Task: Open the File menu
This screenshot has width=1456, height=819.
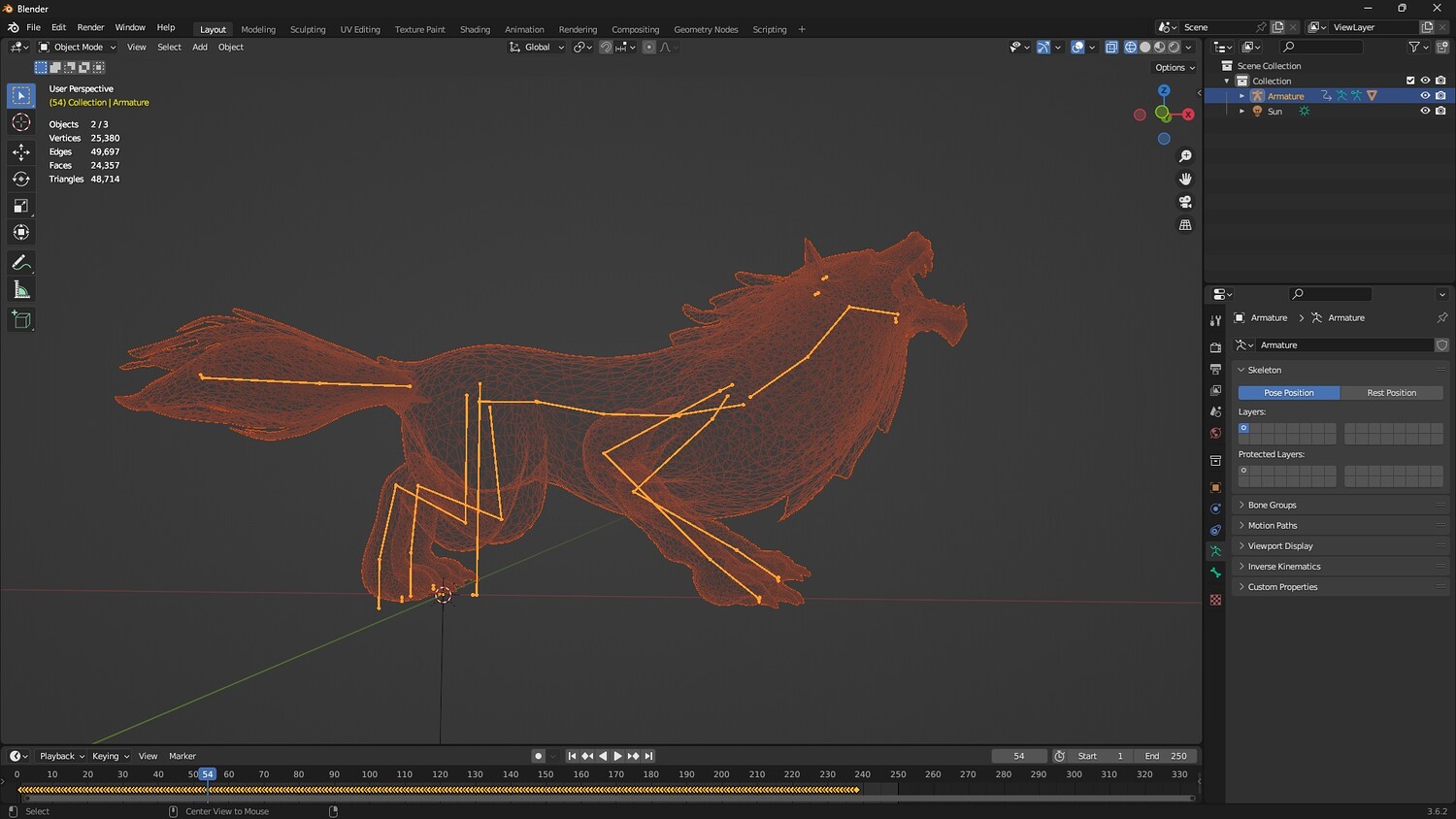Action: tap(33, 28)
